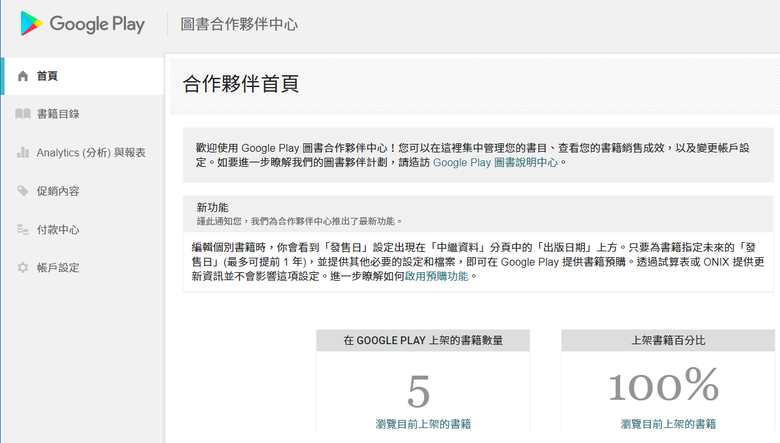Open Analytics (分析) 與報表 section
780x443 pixels.
[x=91, y=153]
